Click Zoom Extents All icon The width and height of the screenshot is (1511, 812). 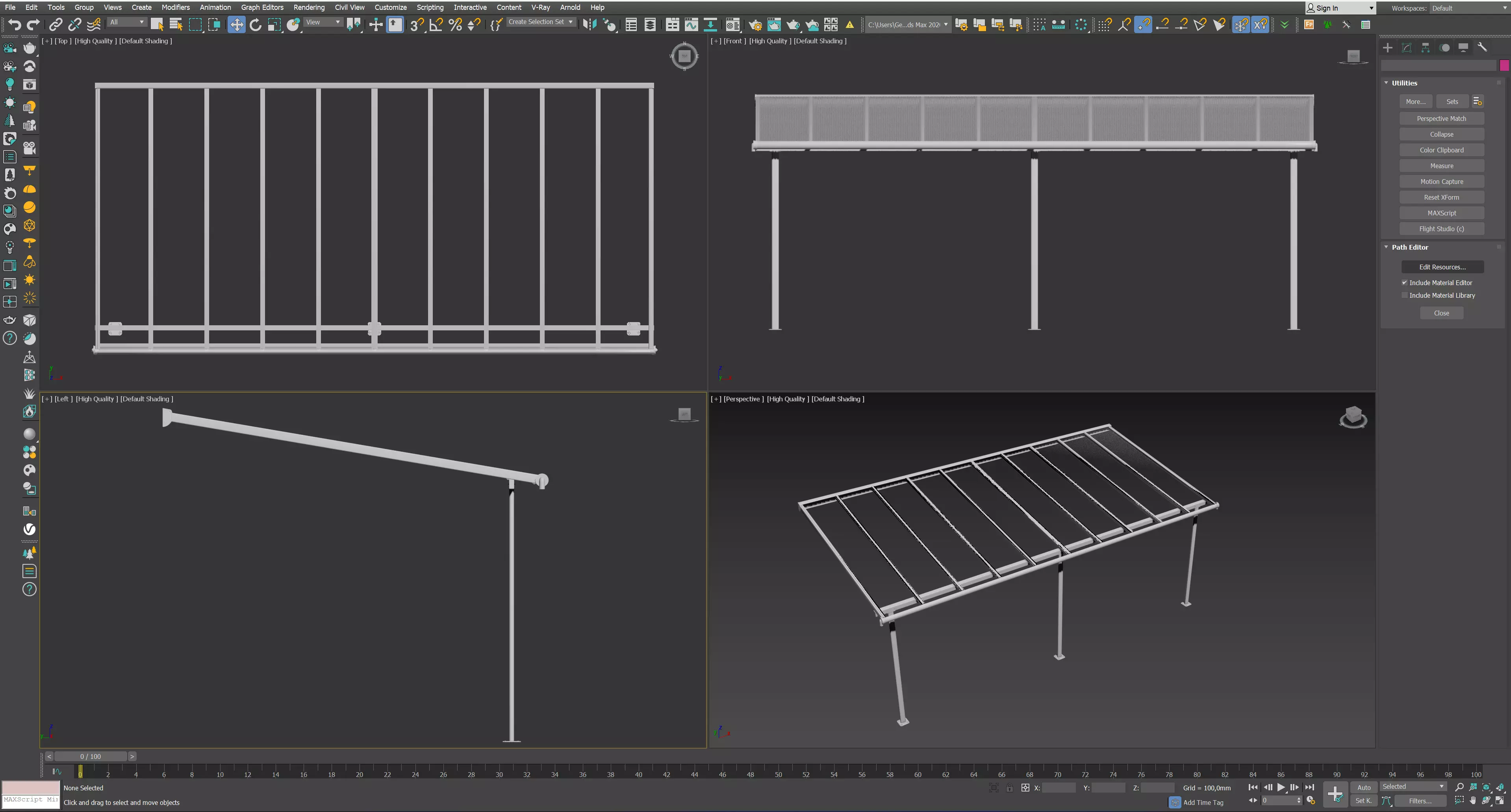click(x=1500, y=787)
